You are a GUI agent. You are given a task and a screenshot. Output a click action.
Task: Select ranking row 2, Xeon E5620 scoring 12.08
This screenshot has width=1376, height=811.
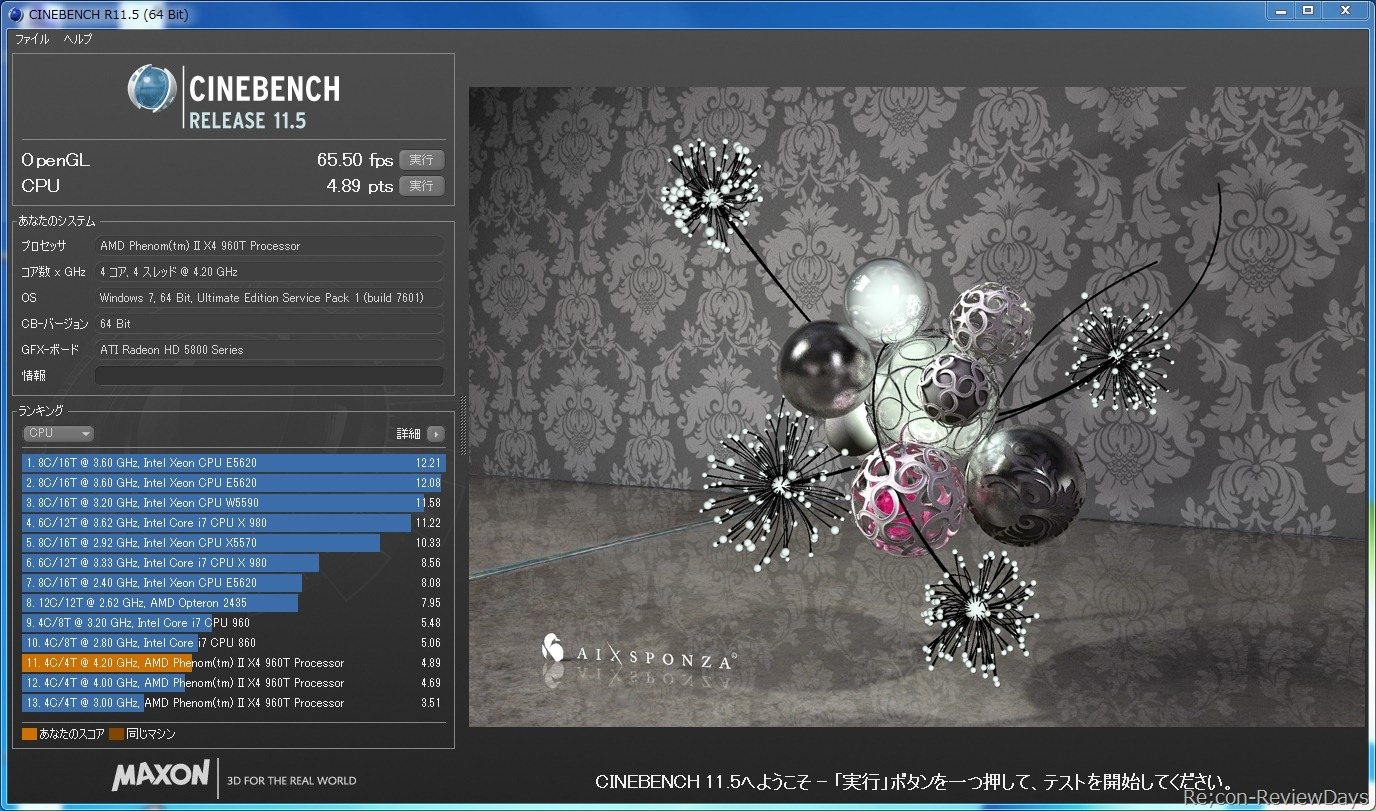(233, 483)
